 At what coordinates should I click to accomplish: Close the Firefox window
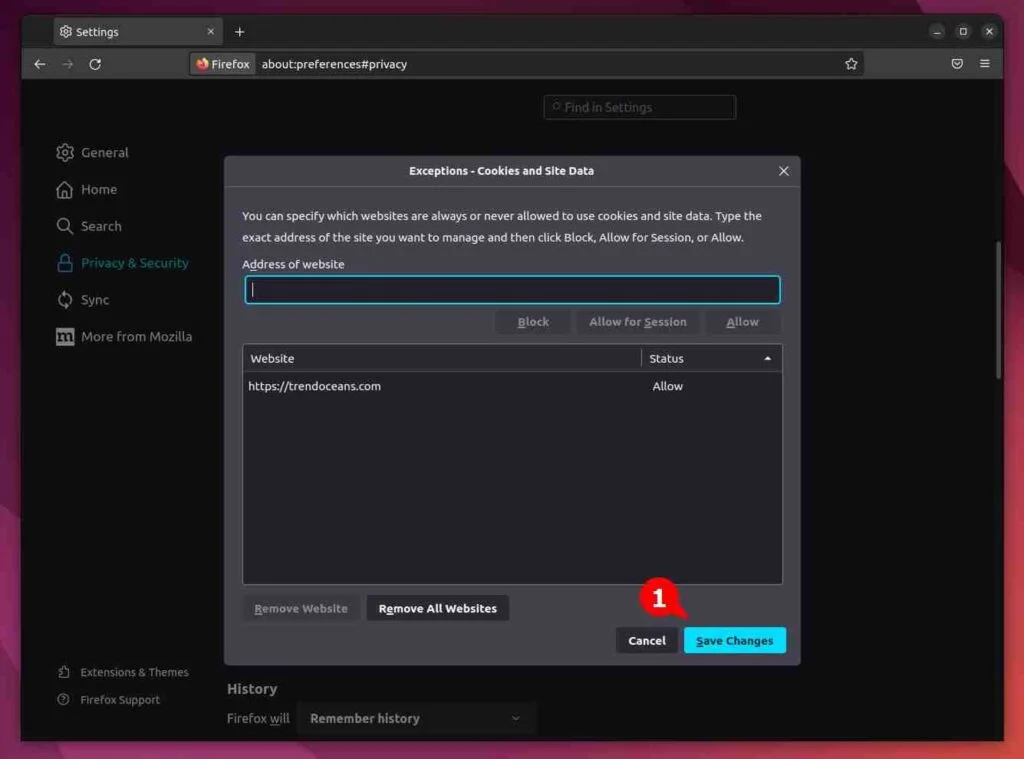(989, 31)
